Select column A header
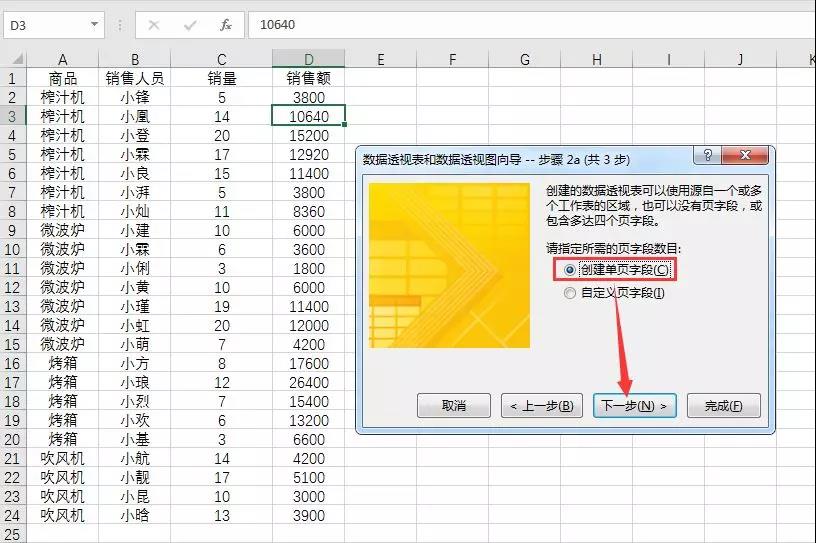816x543 pixels. (62, 59)
